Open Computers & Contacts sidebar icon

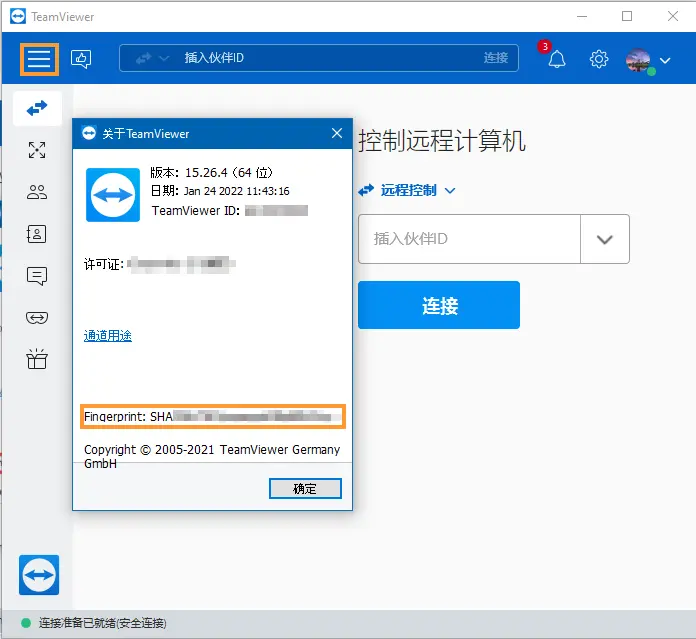pos(37,234)
